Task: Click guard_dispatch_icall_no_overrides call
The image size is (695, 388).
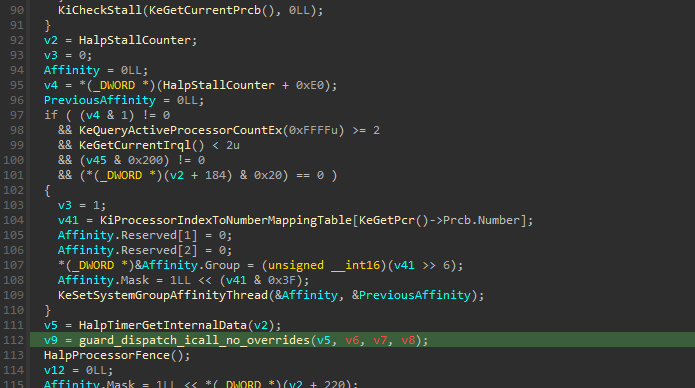Action: tap(195, 340)
